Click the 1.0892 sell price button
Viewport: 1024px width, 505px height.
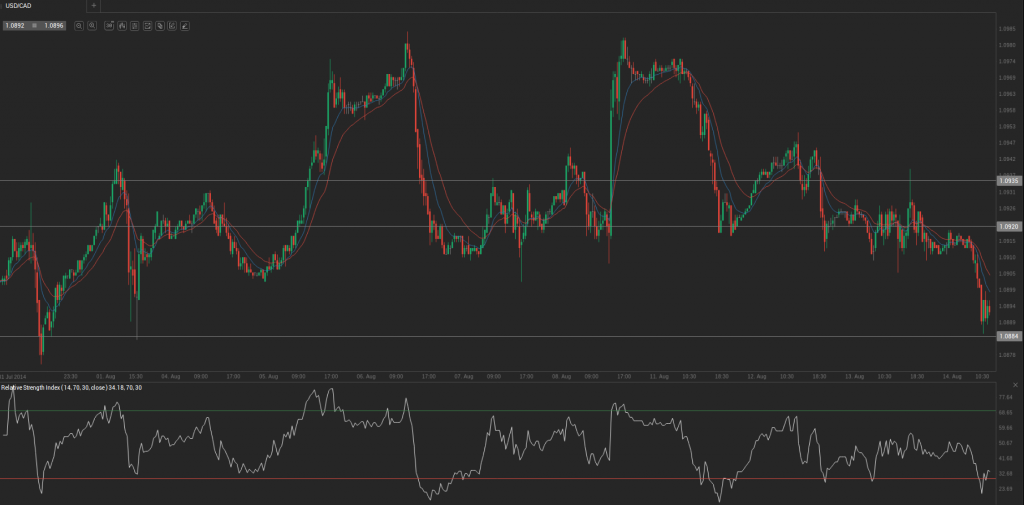[15, 25]
